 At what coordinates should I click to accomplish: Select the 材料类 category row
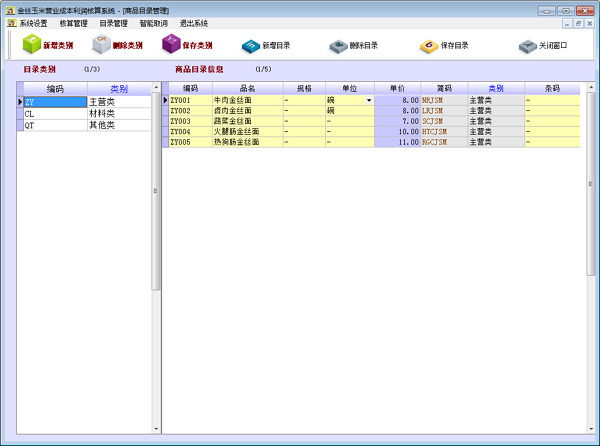[84, 114]
